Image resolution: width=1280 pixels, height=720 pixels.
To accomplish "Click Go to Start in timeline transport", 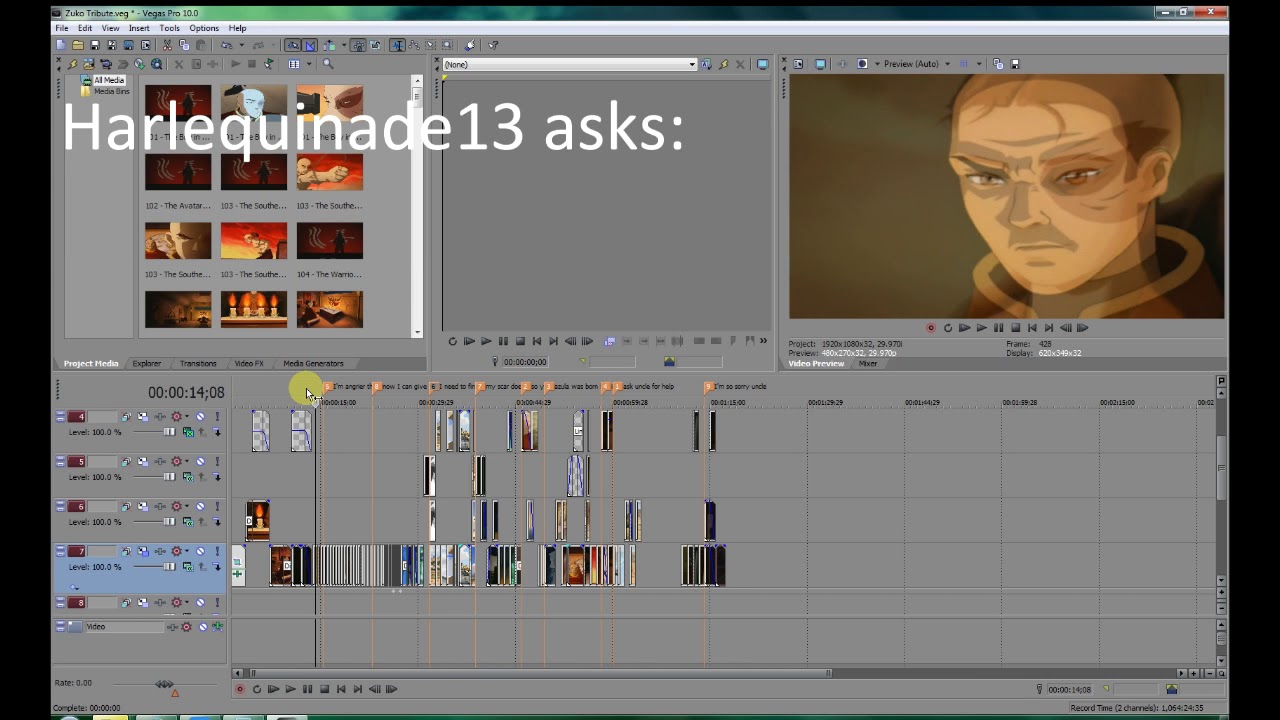I will [341, 689].
